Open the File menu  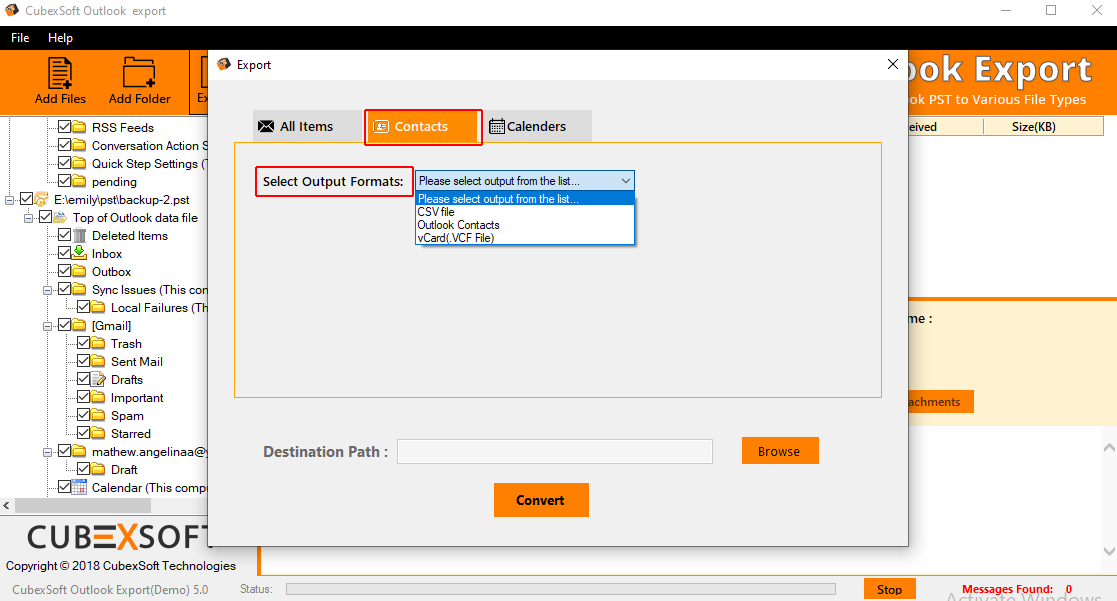pyautogui.click(x=20, y=38)
